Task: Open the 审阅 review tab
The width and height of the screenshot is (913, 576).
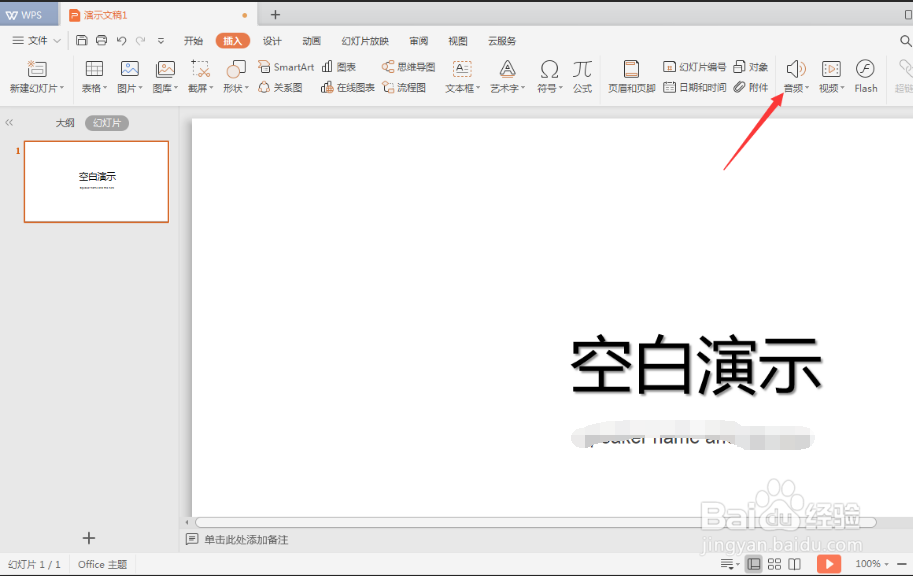Action: pyautogui.click(x=419, y=41)
